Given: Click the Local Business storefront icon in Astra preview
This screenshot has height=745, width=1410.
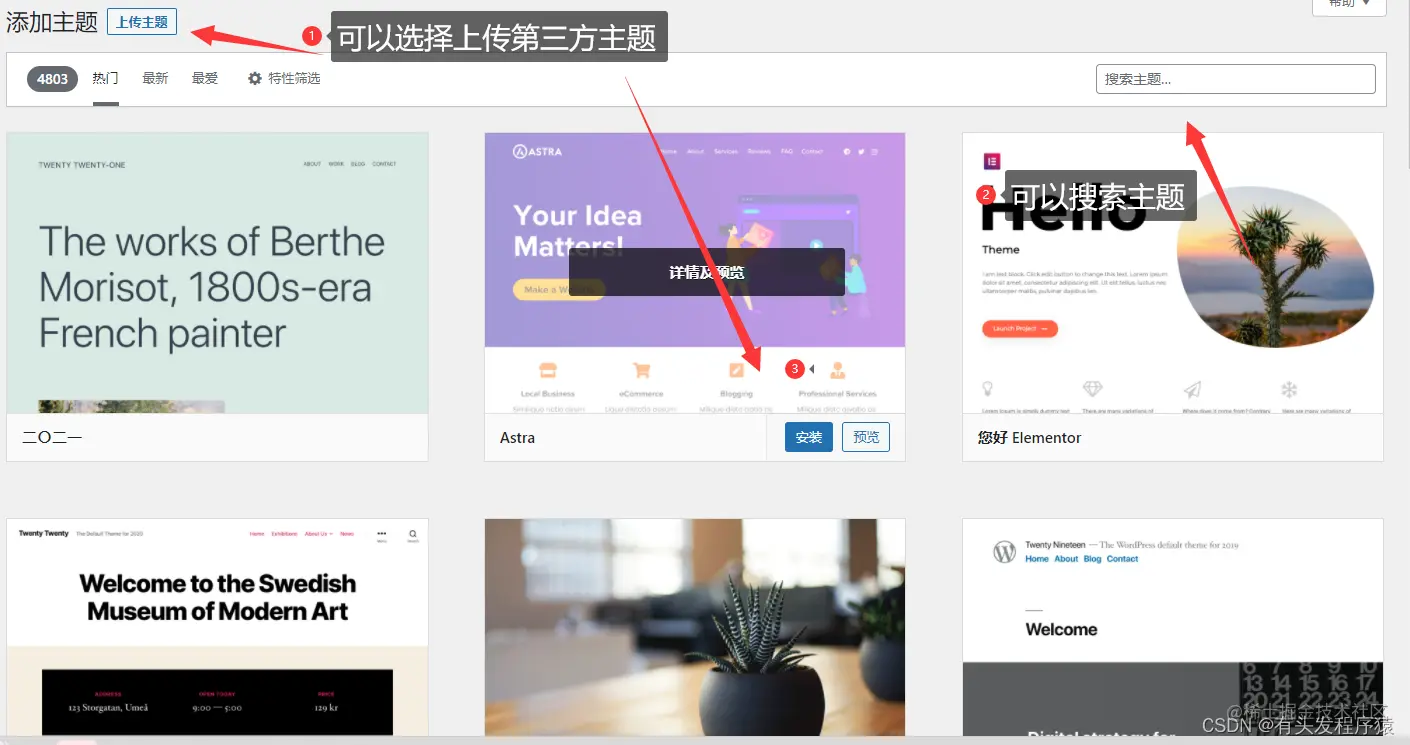Looking at the screenshot, I should pyautogui.click(x=547, y=371).
